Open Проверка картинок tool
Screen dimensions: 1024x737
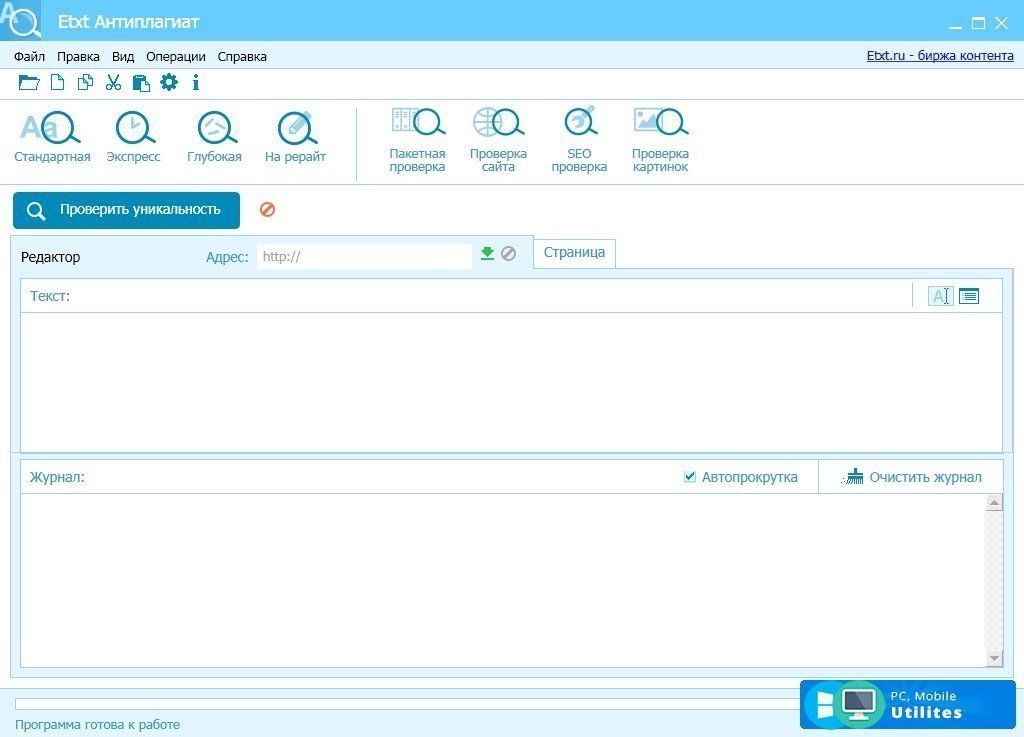[660, 140]
